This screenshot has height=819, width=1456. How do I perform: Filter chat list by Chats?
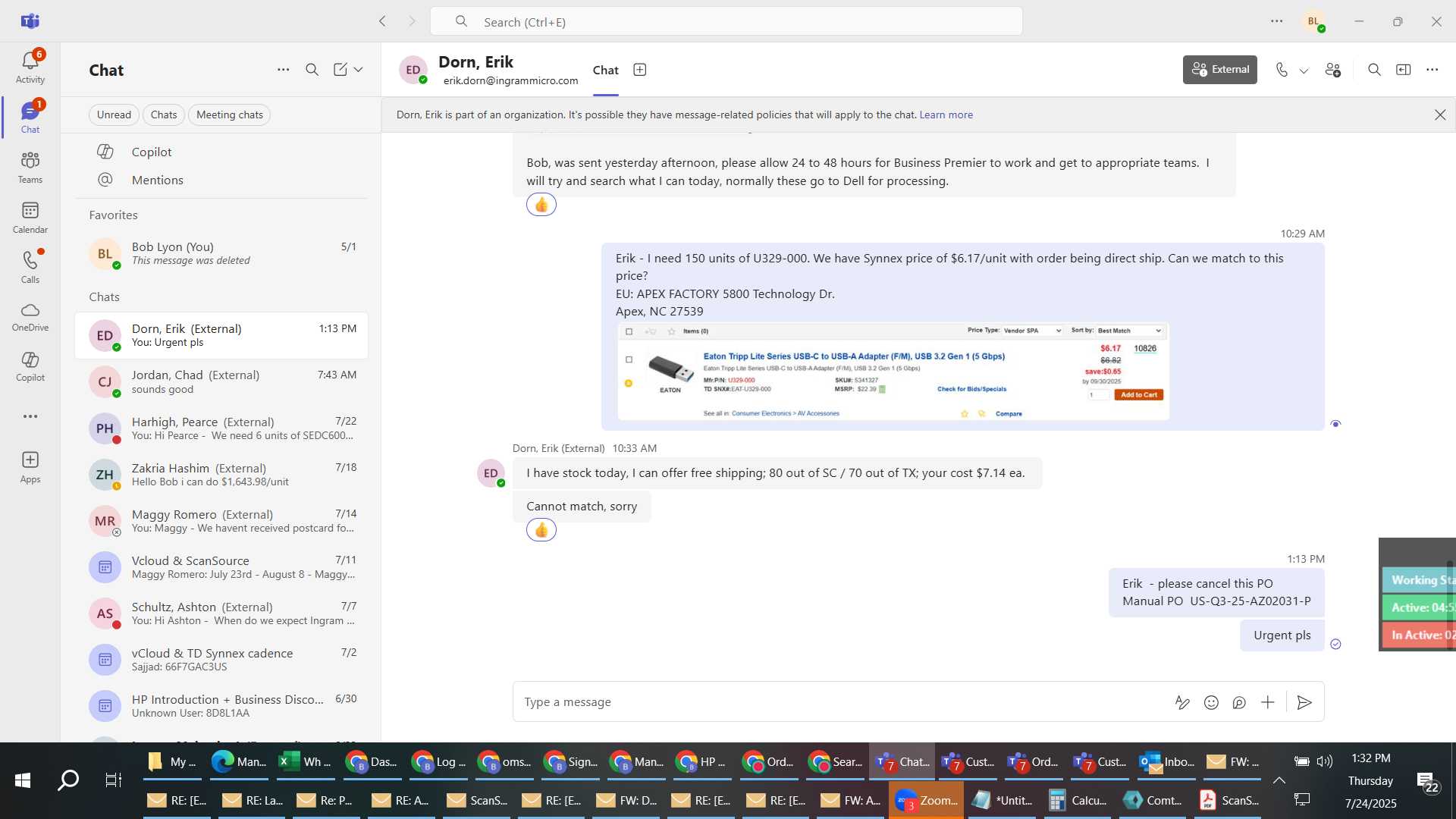pyautogui.click(x=164, y=115)
